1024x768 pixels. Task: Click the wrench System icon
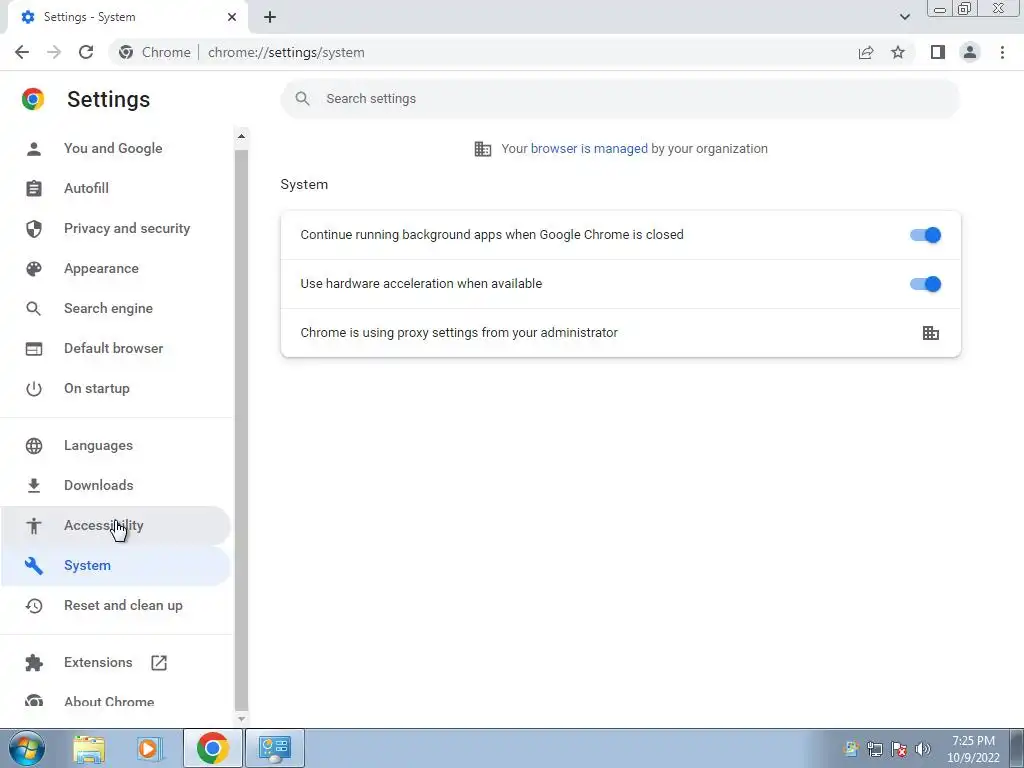(34, 566)
